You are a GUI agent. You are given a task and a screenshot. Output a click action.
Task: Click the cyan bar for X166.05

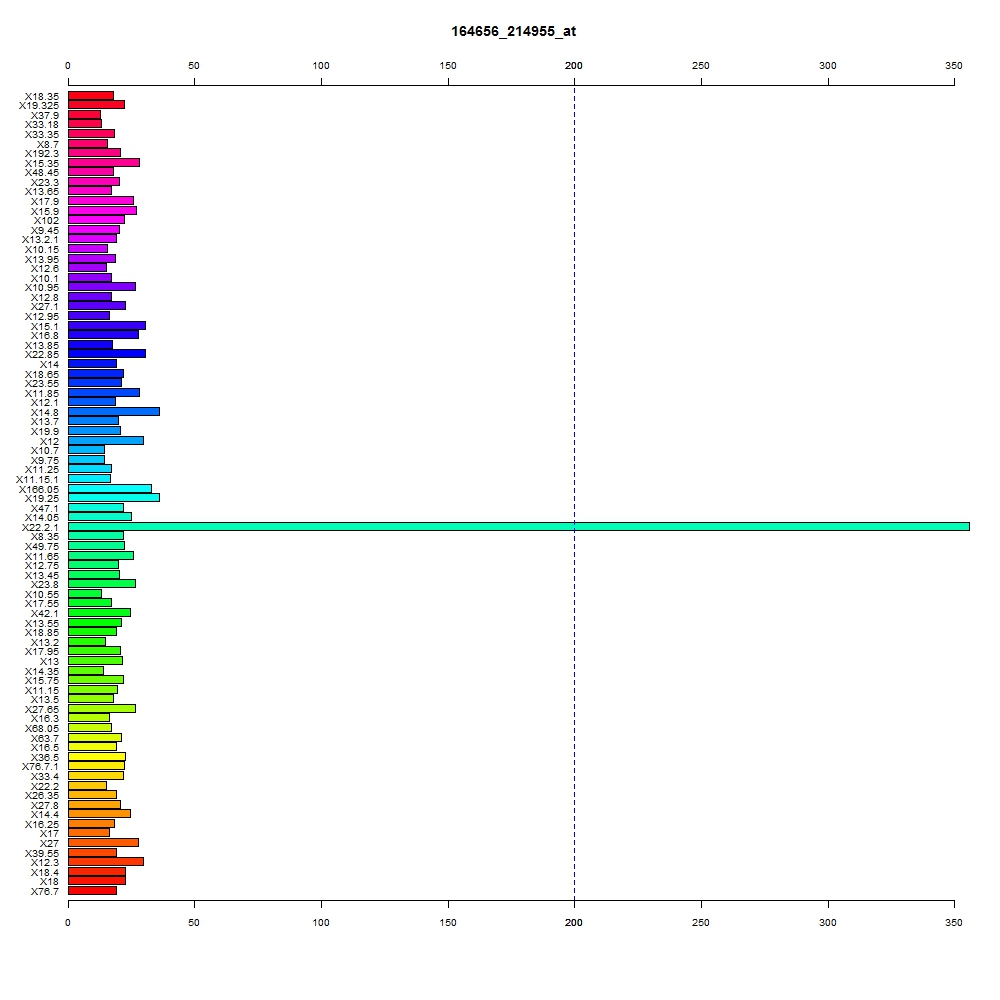[110, 489]
